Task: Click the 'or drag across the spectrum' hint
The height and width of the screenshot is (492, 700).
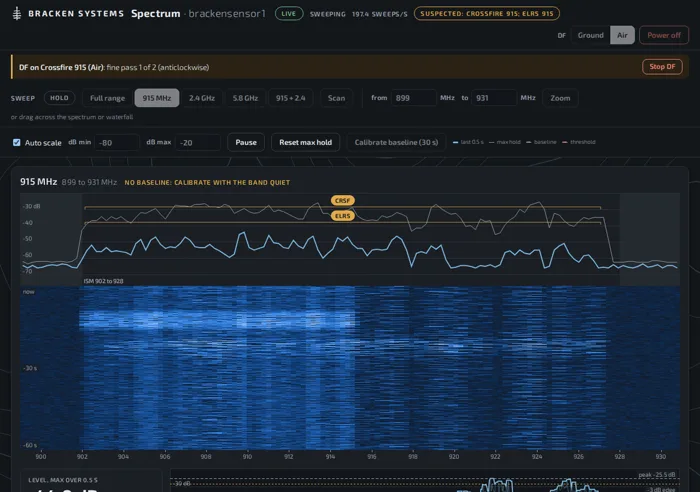Action: coord(72,117)
